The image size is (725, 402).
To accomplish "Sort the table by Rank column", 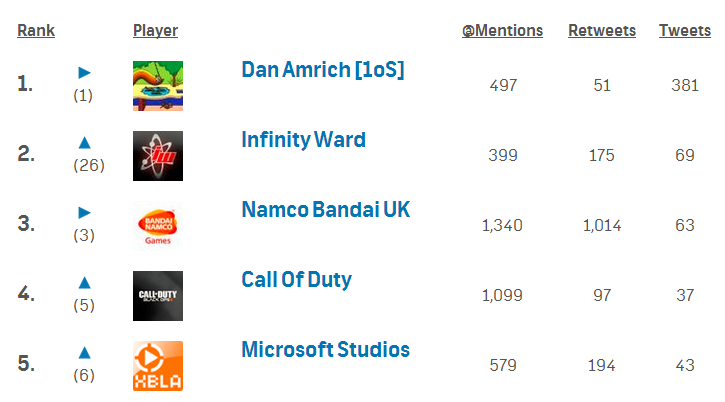I will (36, 31).
